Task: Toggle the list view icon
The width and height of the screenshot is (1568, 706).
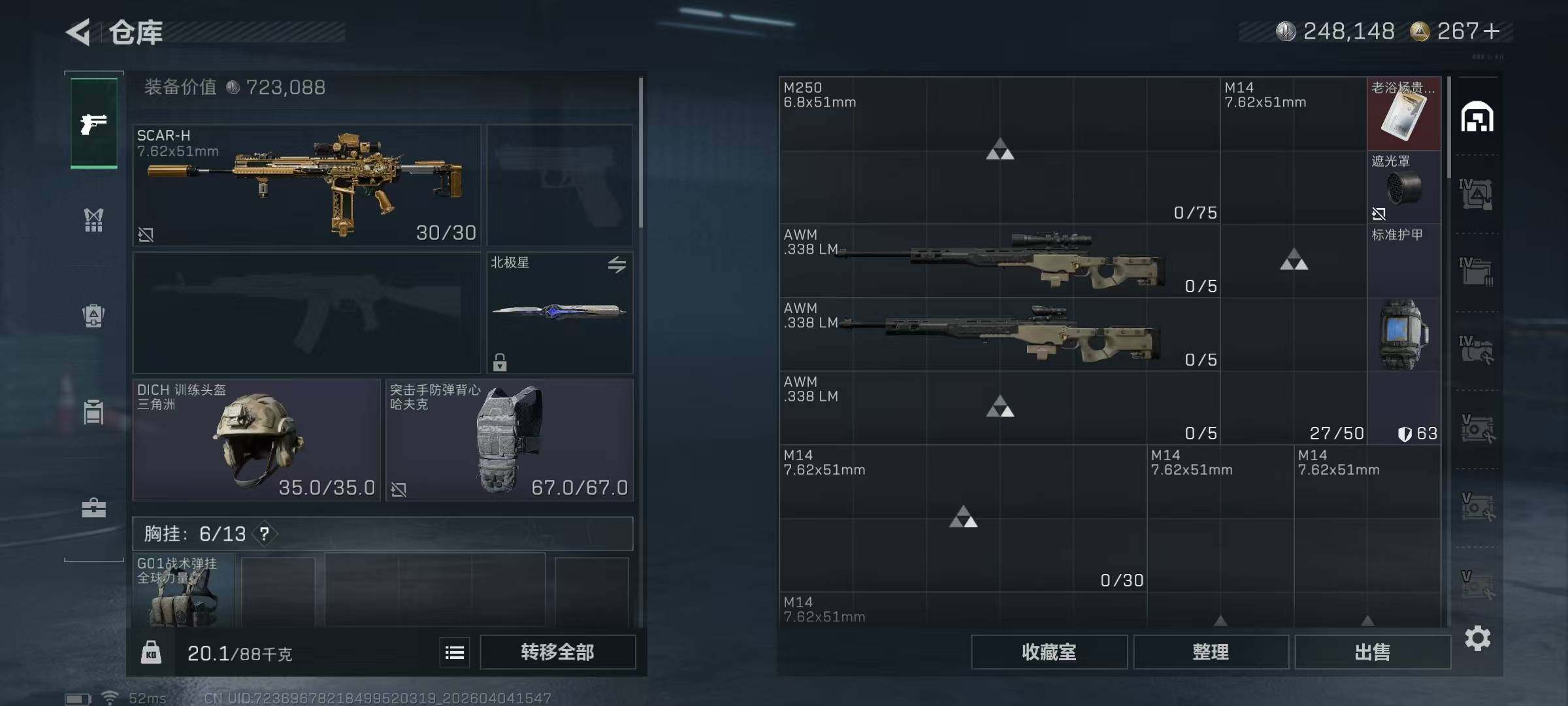Action: click(x=455, y=652)
